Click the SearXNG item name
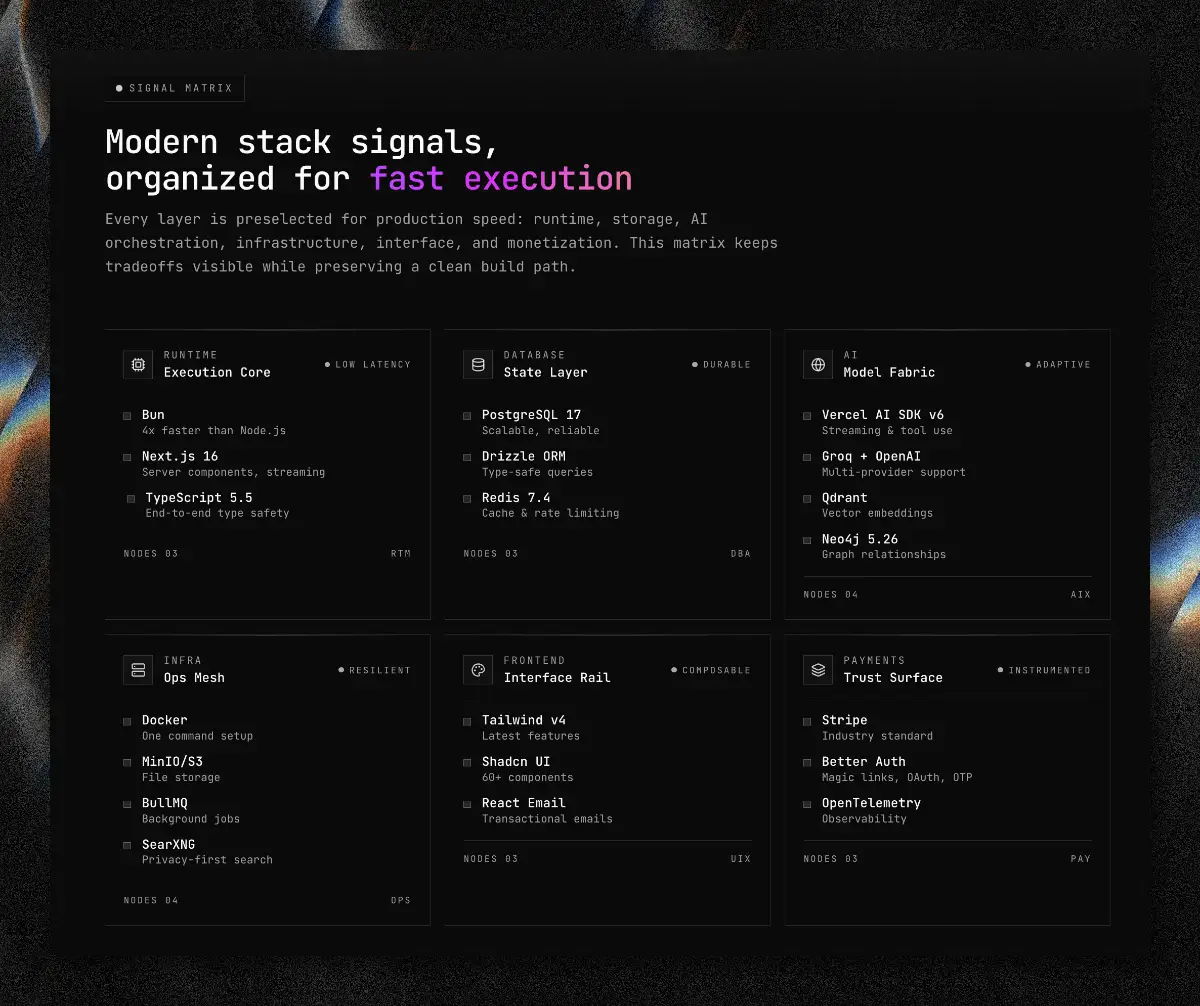 [x=168, y=845]
